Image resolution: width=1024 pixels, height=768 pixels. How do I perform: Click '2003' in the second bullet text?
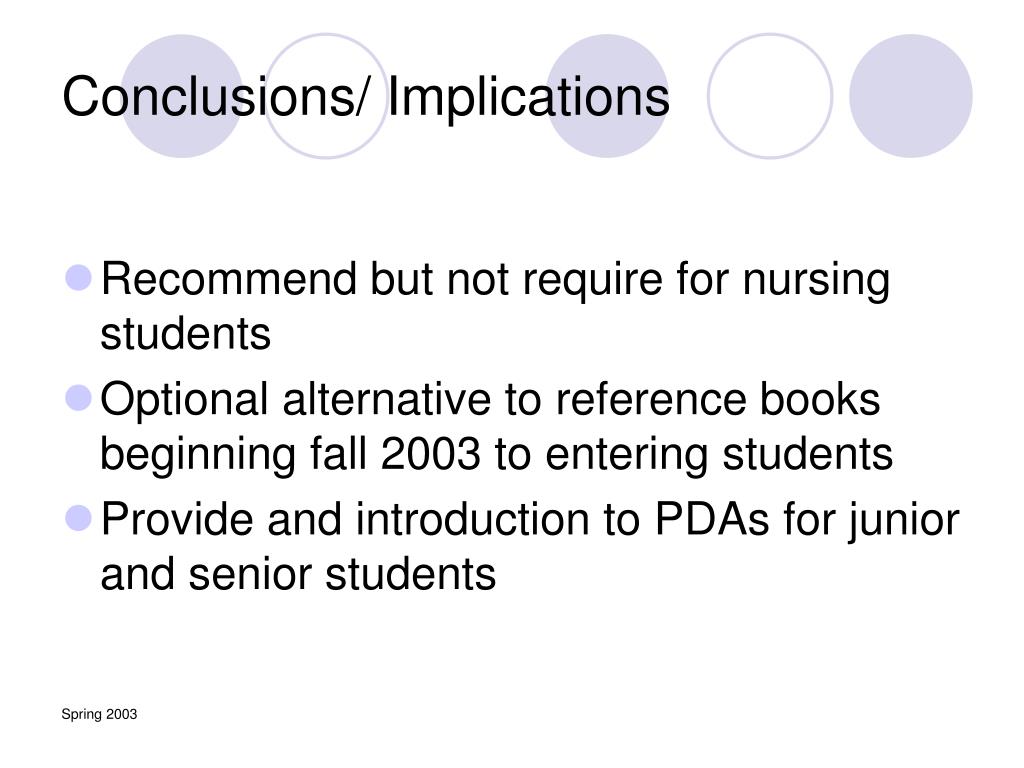pyautogui.click(x=430, y=454)
